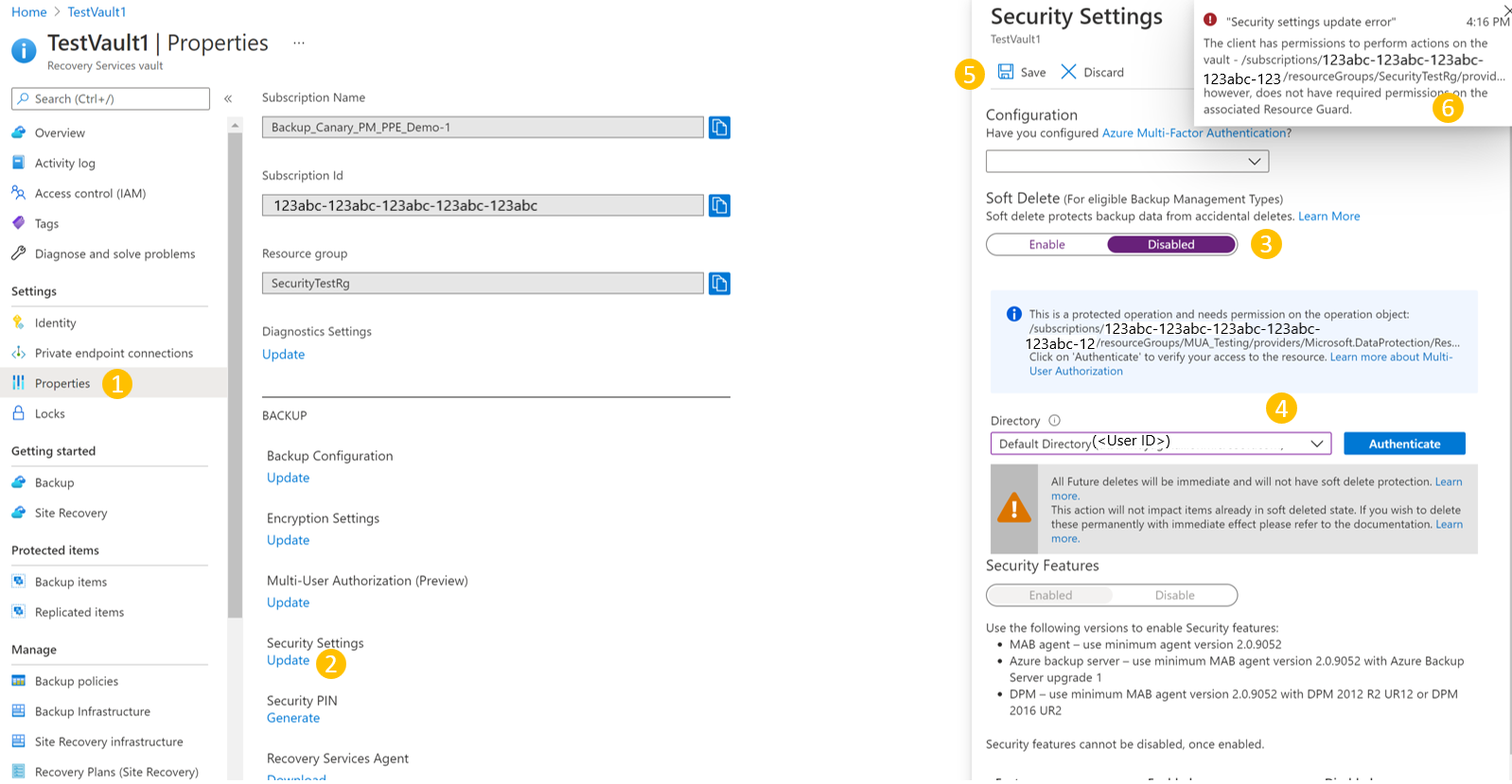1512x784 pixels.
Task: Click Update under Security Settings
Action: (288, 661)
